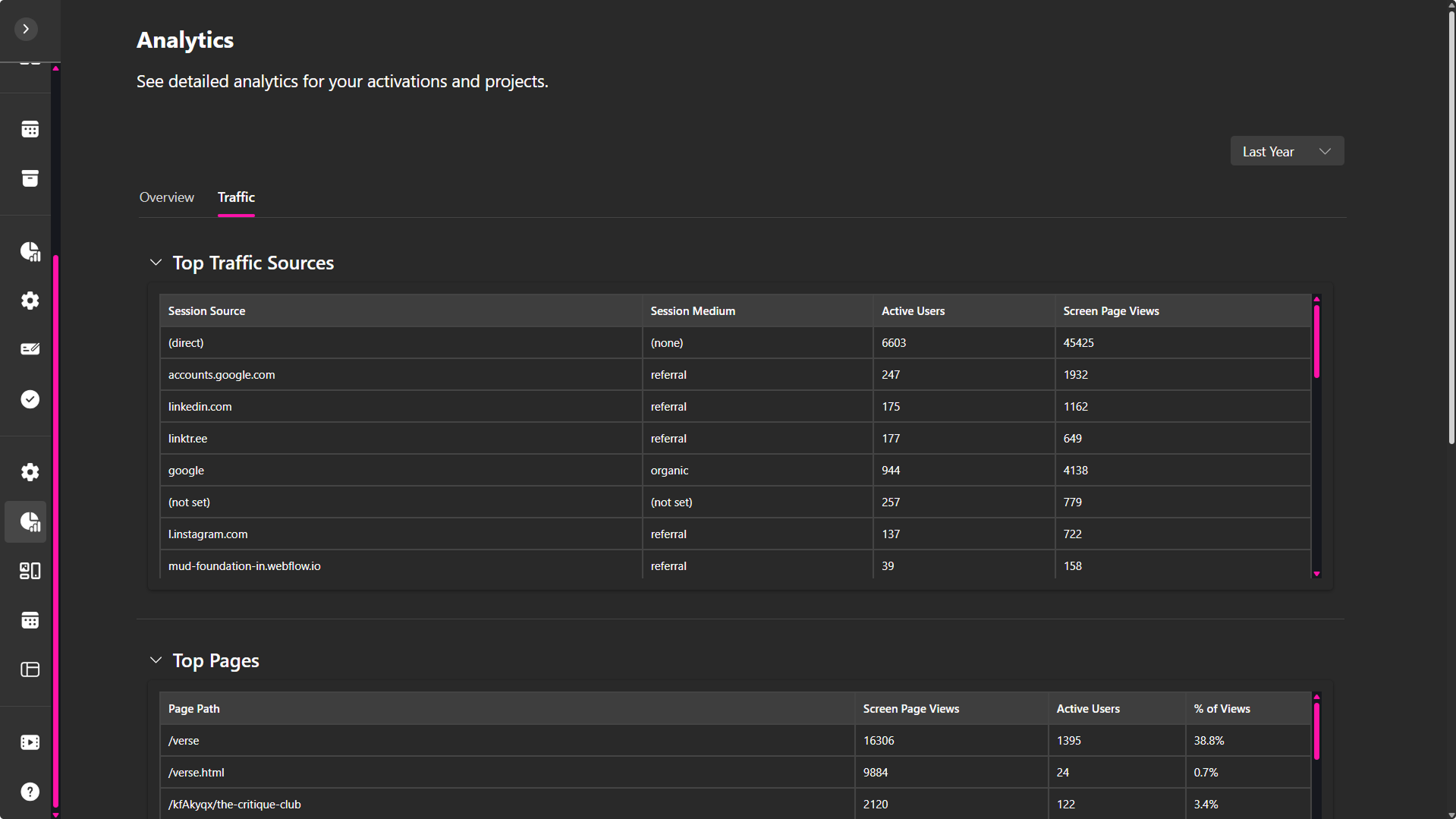Open the devices layout sidebar icon
This screenshot has height=819, width=1456.
(30, 571)
